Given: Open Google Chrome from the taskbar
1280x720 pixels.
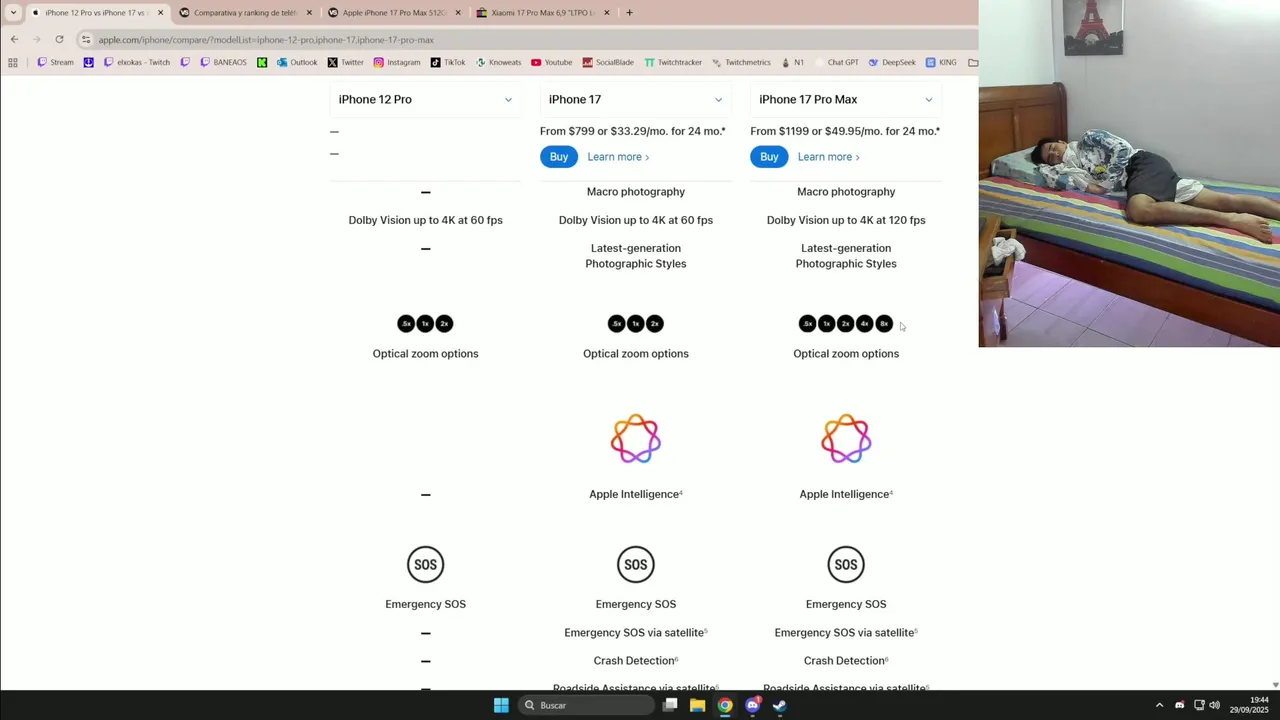Looking at the screenshot, I should pyautogui.click(x=725, y=705).
